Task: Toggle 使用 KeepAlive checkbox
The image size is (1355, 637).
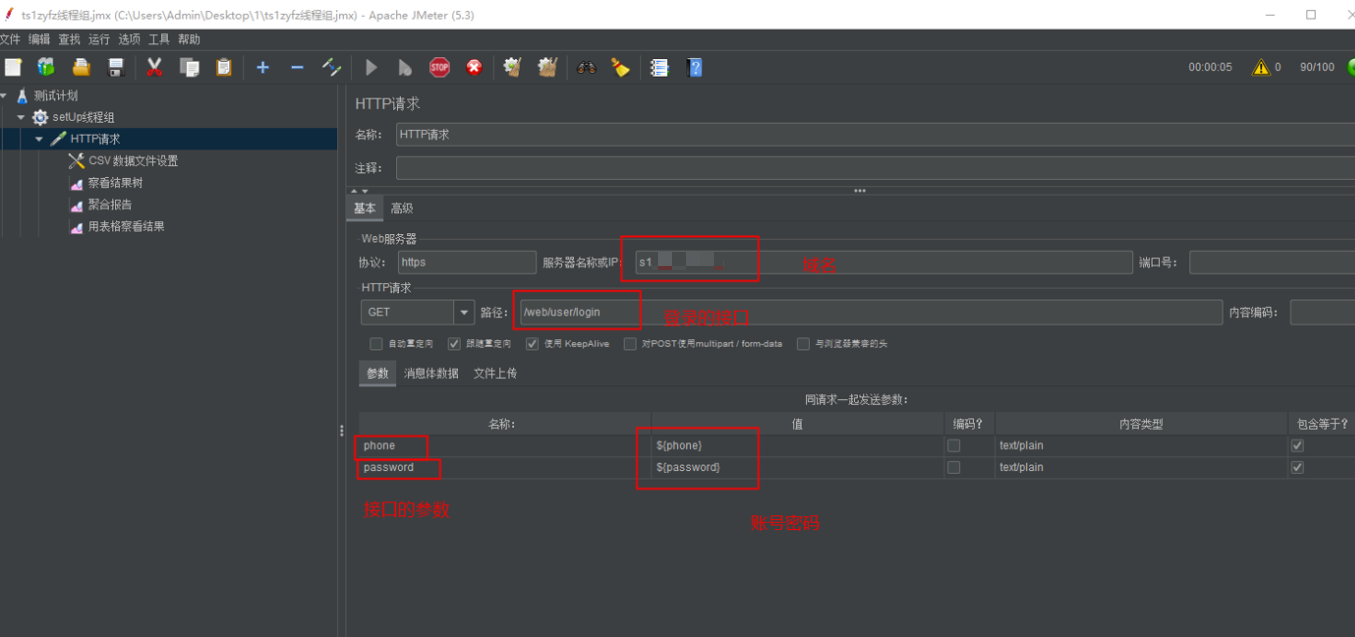Action: [x=532, y=344]
